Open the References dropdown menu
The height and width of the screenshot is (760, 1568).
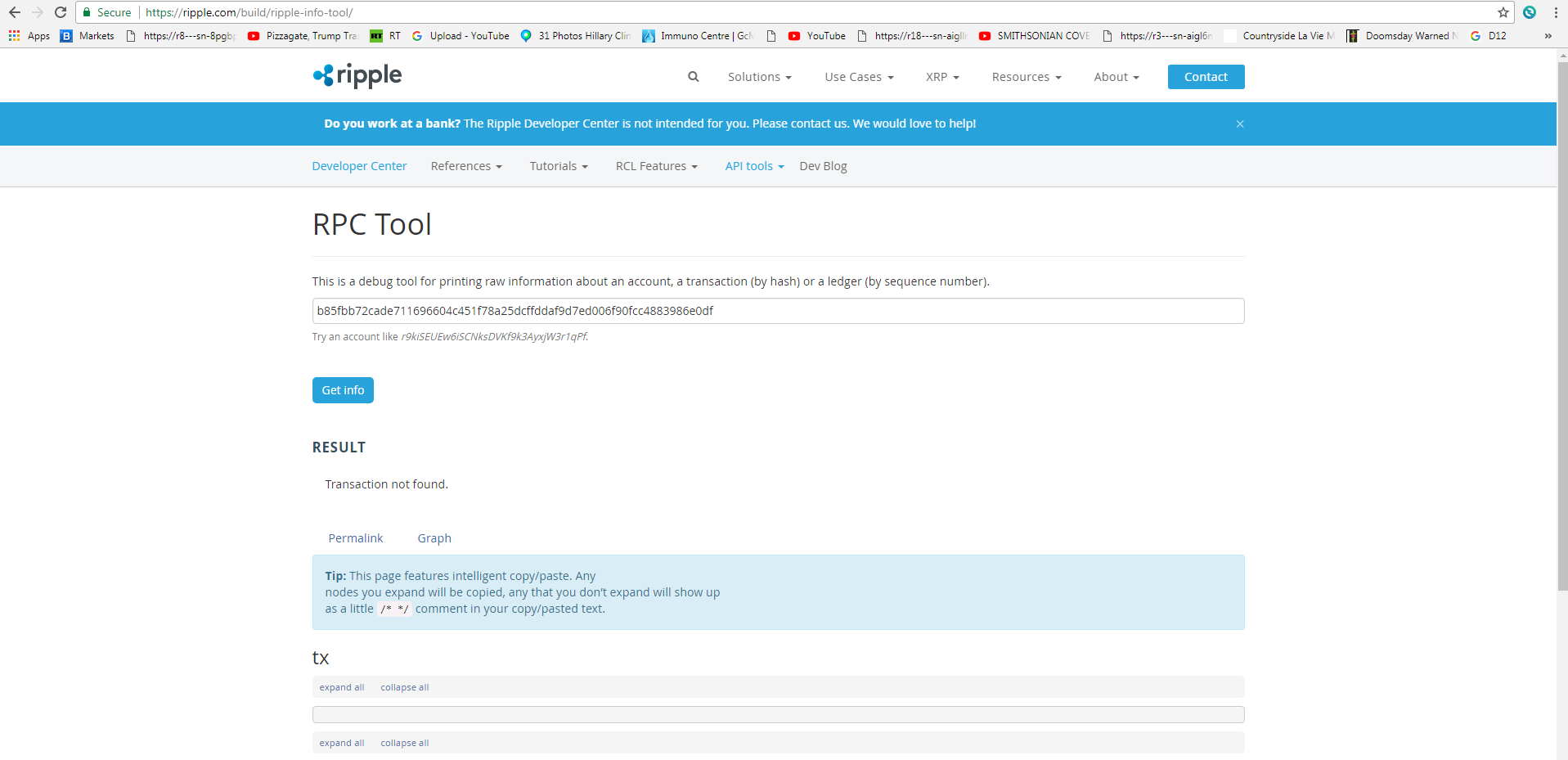tap(466, 166)
